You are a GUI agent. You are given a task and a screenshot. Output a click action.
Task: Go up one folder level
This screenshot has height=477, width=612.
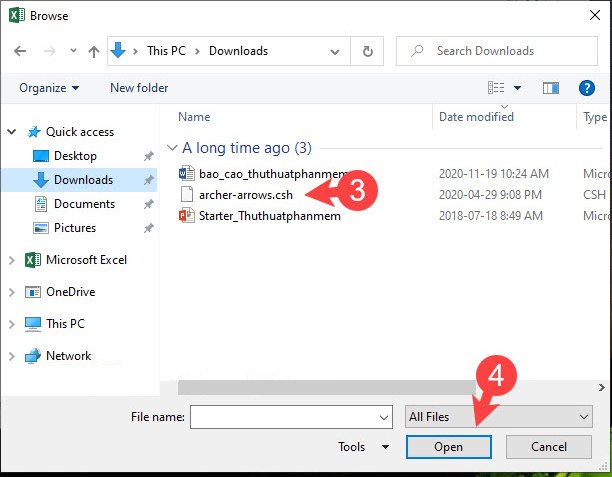[x=94, y=51]
